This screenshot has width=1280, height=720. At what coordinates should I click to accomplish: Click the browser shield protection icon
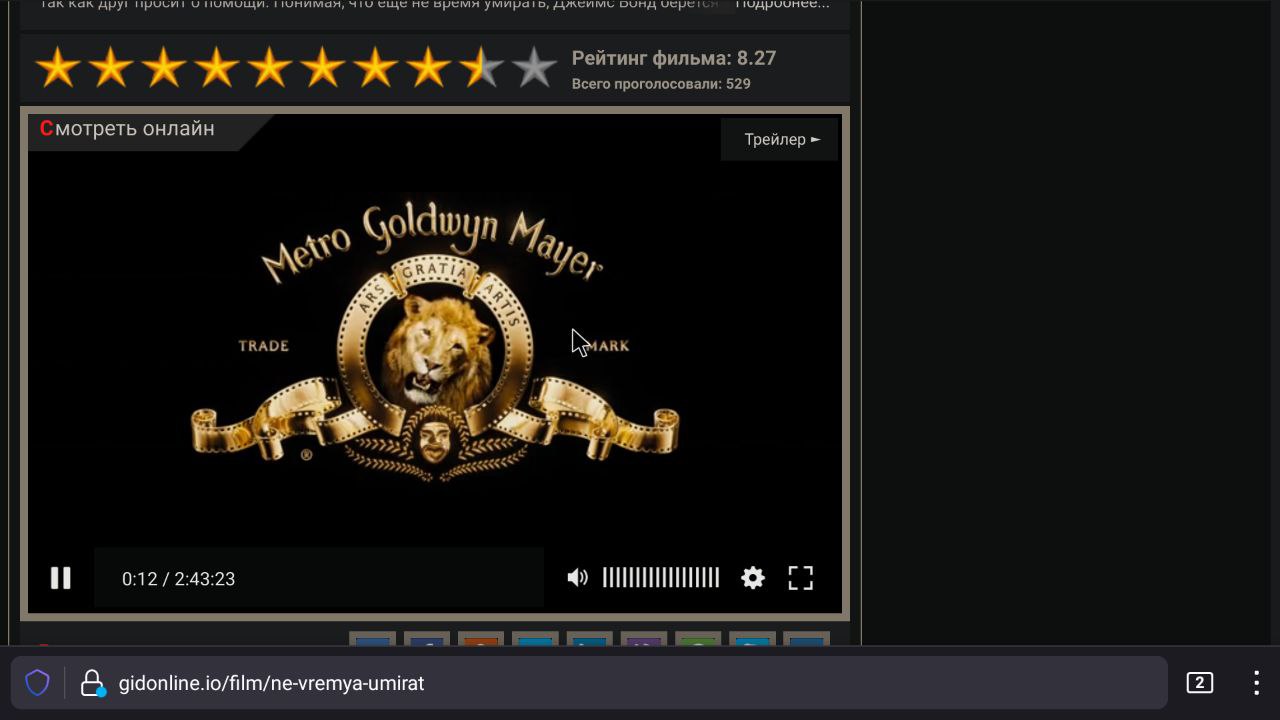37,683
